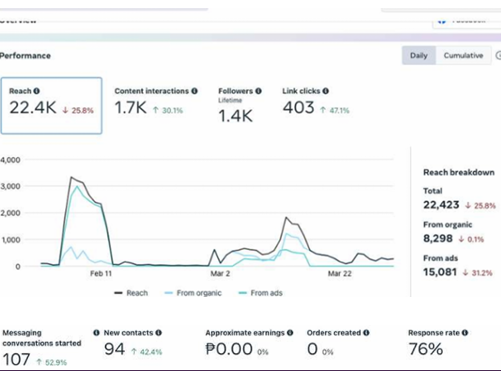Select the Link clicks metric

[316, 102]
